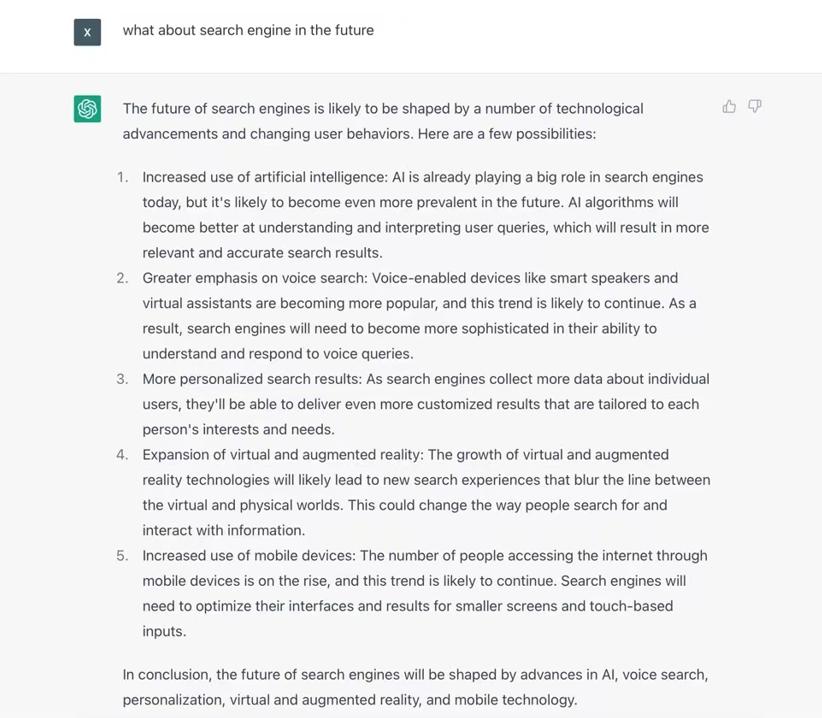The image size is (822, 718).
Task: Click the user avatar labeled X
Action: (x=87, y=32)
